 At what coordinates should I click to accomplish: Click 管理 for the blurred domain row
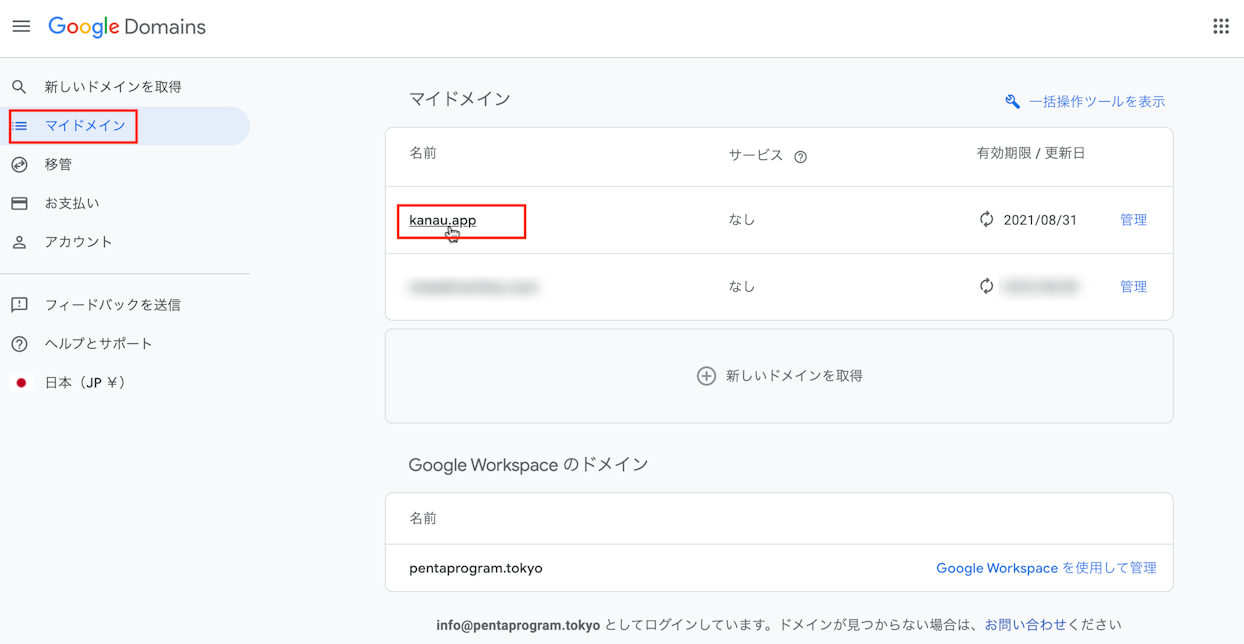(1133, 287)
